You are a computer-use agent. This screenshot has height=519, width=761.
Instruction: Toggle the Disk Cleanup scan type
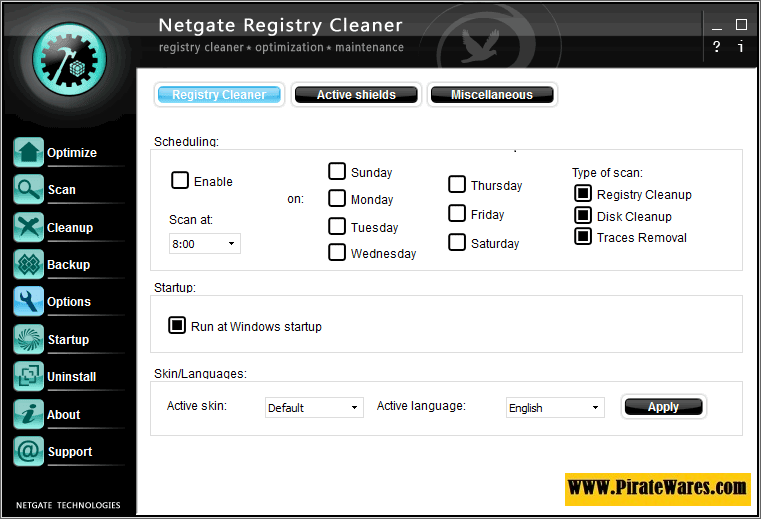[x=582, y=216]
